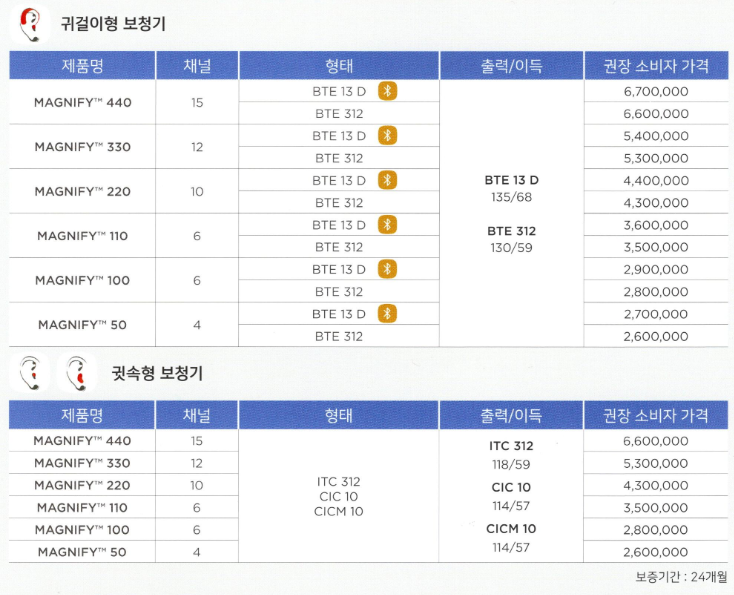
Task: Click 권장 소비자 가격 header in the 귀걸이형 table
Action: (656, 66)
